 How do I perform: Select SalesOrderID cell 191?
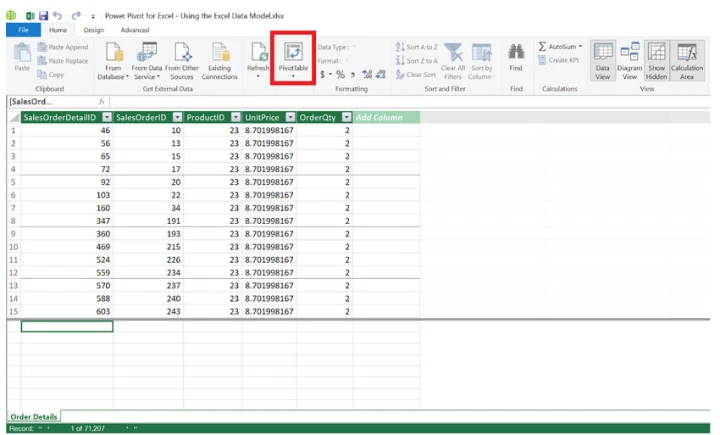148,221
